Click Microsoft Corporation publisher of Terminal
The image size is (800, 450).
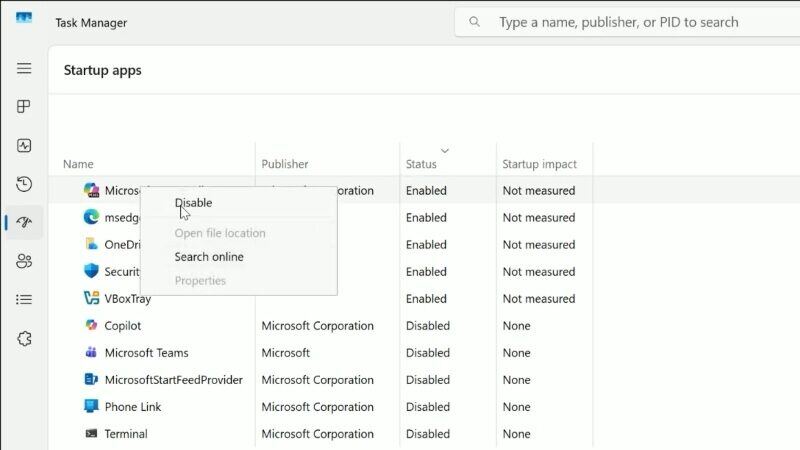(x=317, y=434)
